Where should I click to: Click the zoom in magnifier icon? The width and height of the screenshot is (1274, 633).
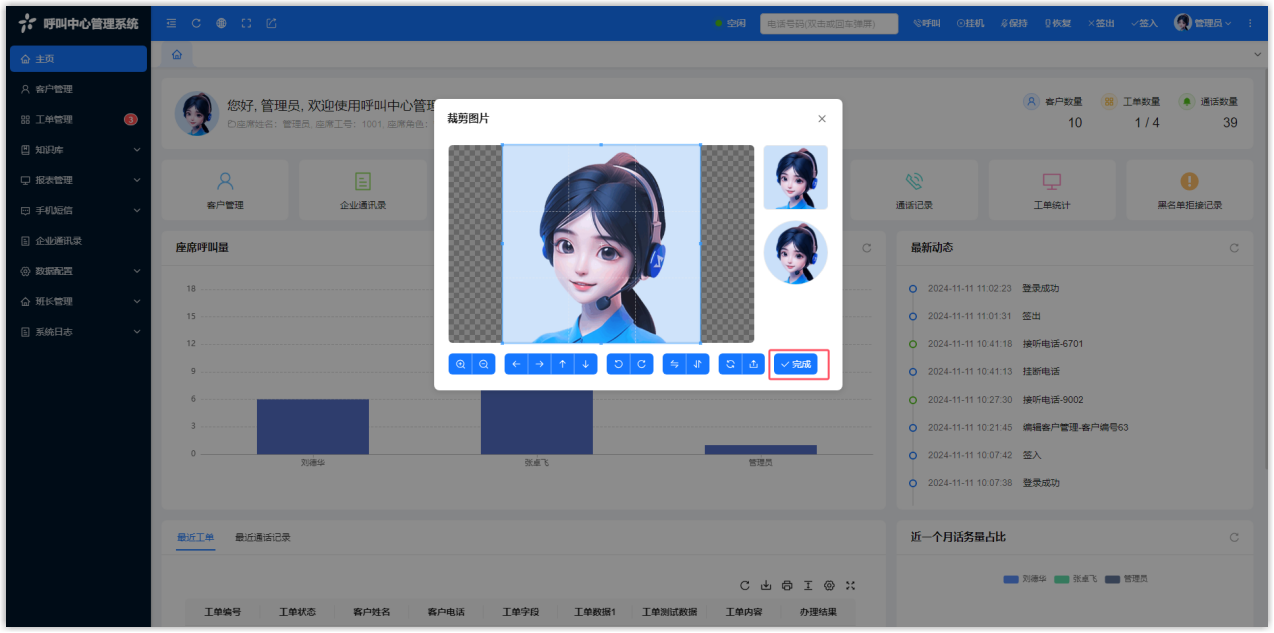pos(460,364)
